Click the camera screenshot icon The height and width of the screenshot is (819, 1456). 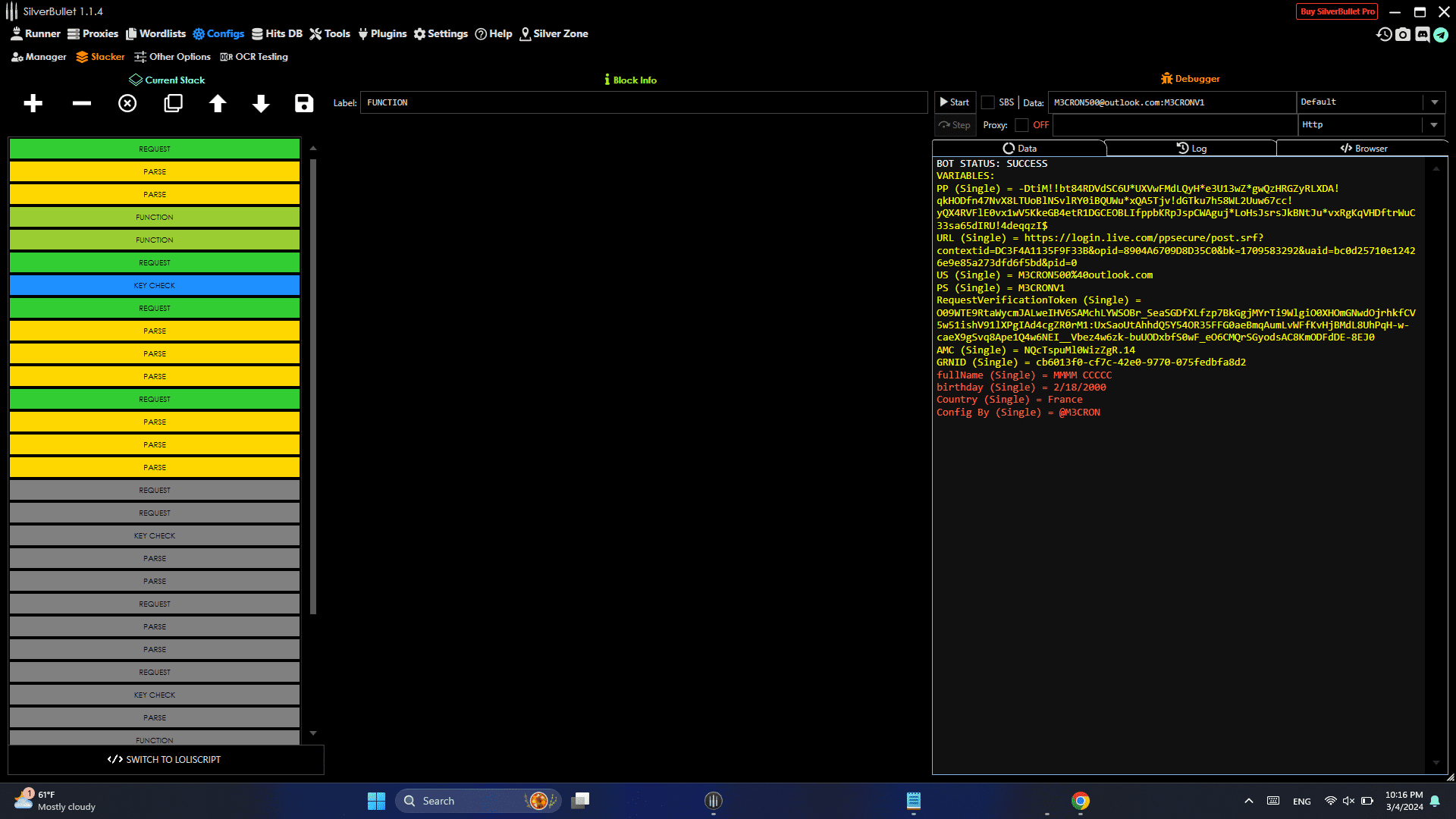coord(1403,35)
